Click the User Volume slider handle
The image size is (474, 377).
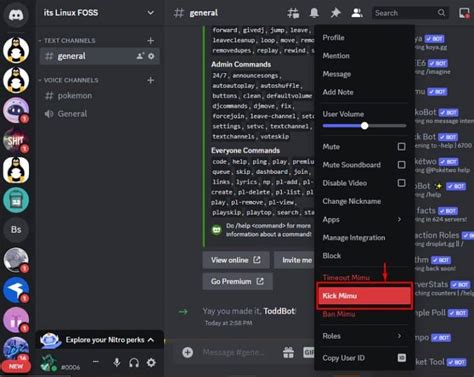364,126
